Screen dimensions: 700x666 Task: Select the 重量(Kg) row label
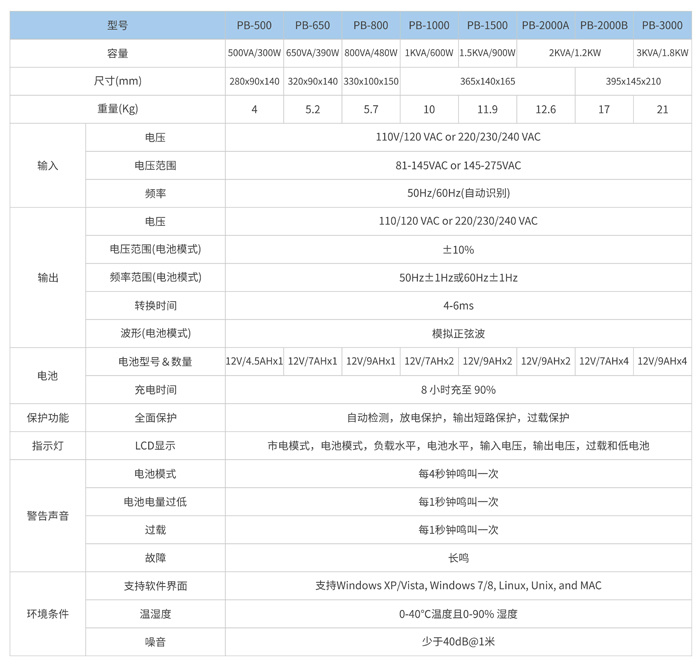[117, 109]
